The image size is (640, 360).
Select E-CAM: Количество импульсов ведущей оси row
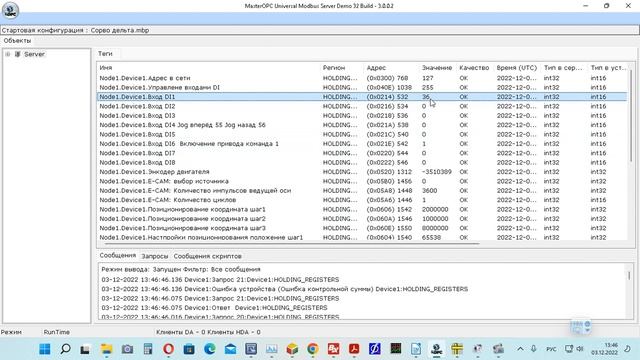(x=362, y=191)
